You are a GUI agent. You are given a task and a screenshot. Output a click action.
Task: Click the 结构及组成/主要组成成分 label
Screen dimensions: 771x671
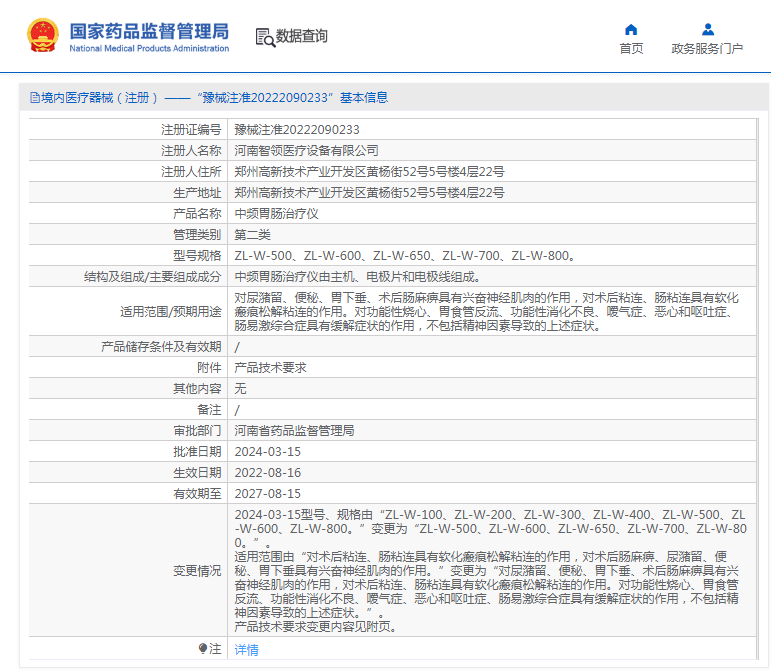coord(152,277)
